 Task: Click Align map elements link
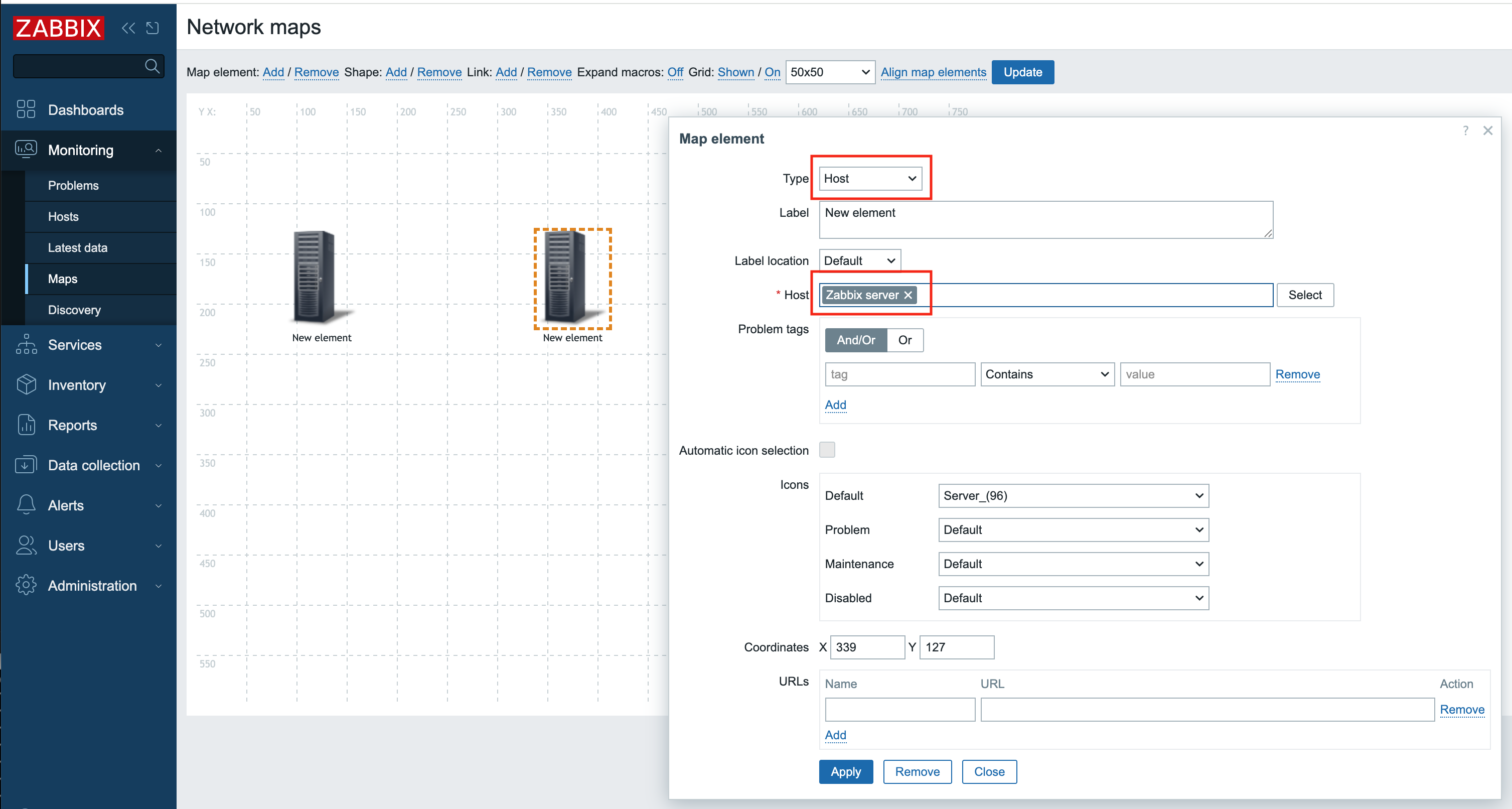coord(933,72)
